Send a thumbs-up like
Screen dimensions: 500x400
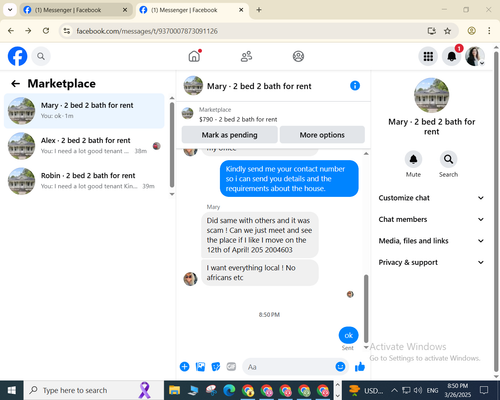point(360,367)
